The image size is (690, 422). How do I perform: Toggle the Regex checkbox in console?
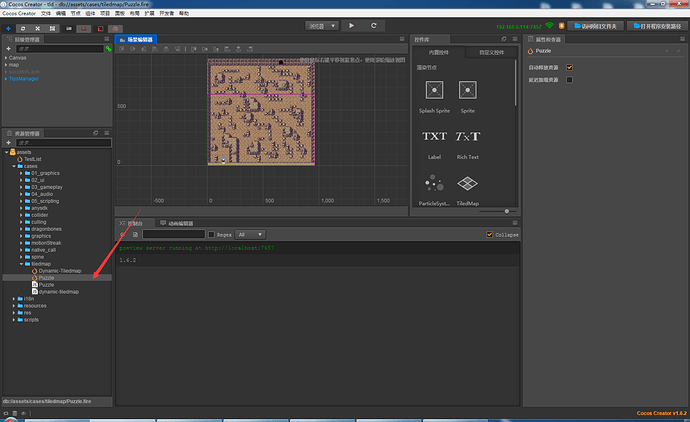pos(211,234)
